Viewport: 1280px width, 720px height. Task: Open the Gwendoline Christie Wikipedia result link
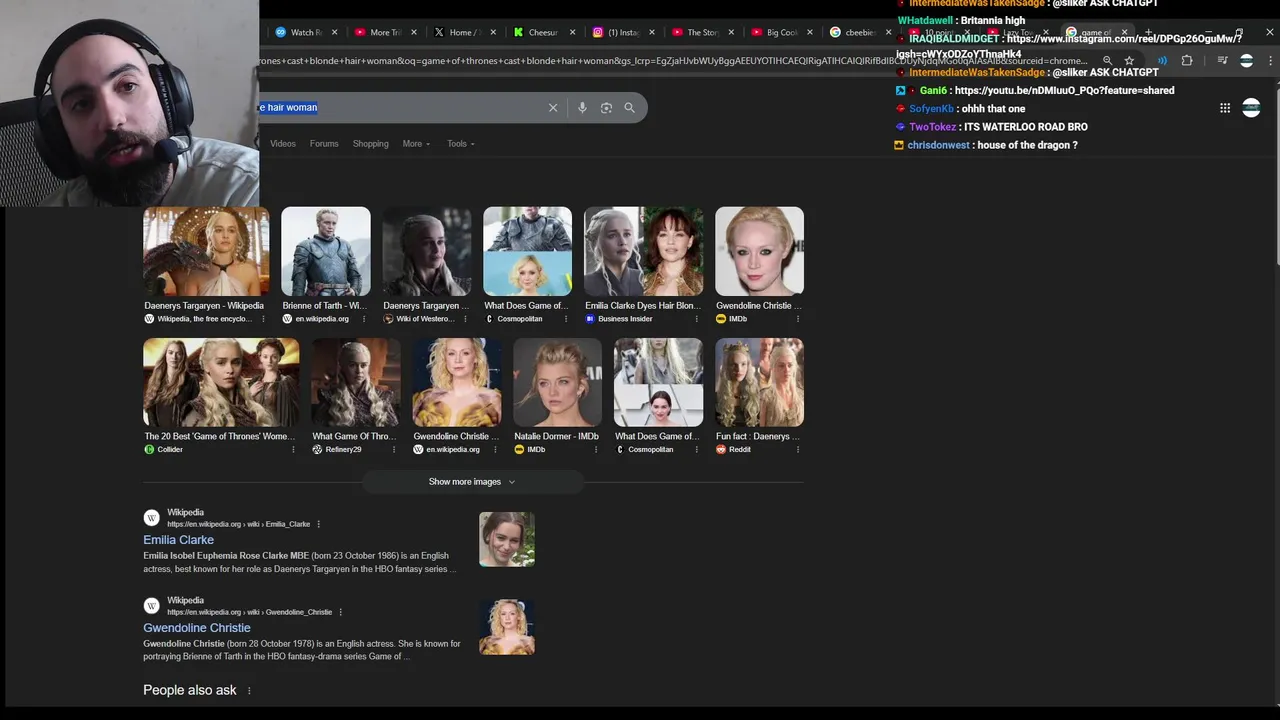(x=197, y=628)
